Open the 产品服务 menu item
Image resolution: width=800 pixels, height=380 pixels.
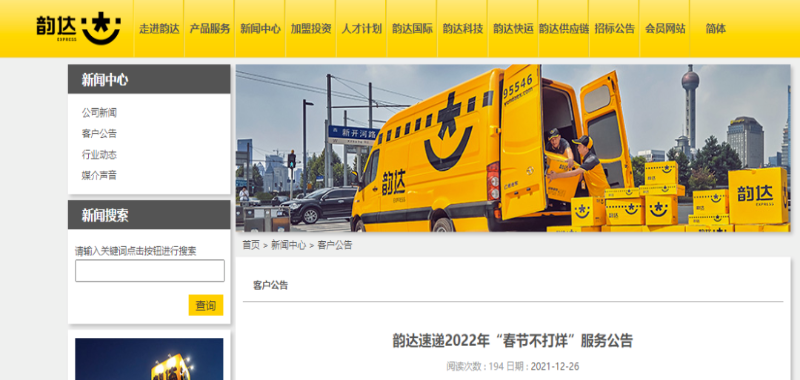pyautogui.click(x=210, y=29)
